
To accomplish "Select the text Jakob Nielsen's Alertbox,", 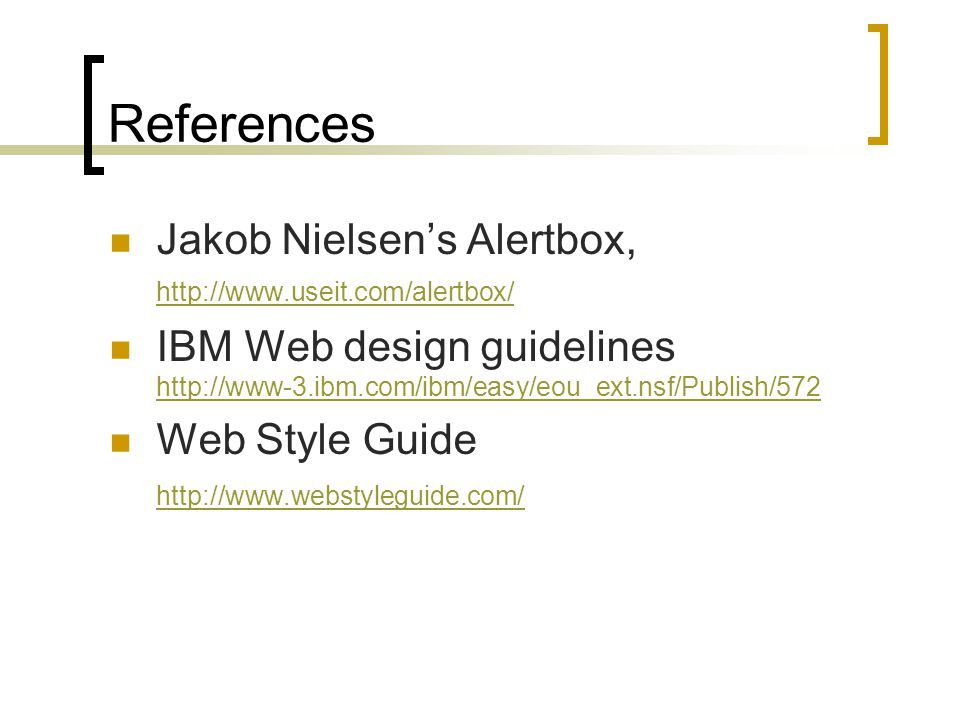I will click(396, 239).
